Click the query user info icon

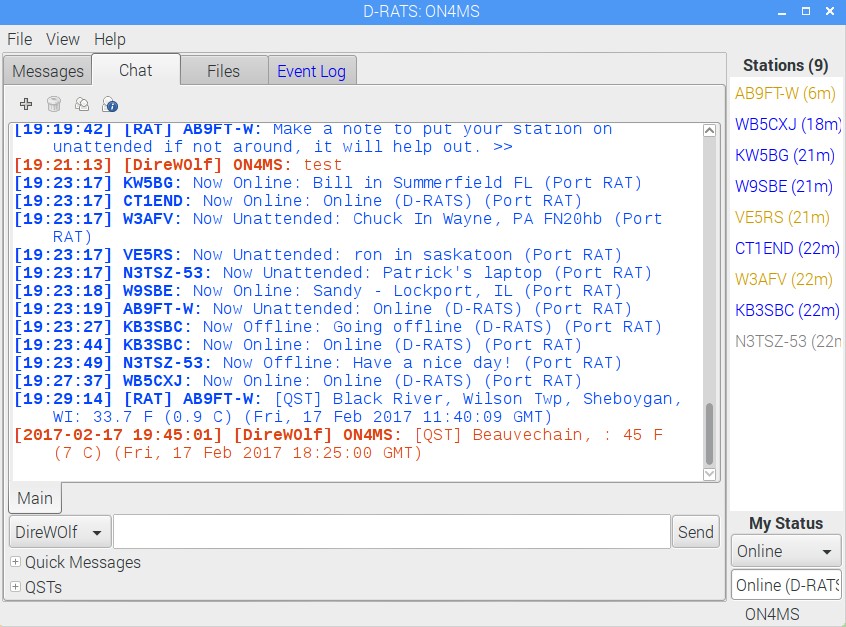(x=110, y=104)
